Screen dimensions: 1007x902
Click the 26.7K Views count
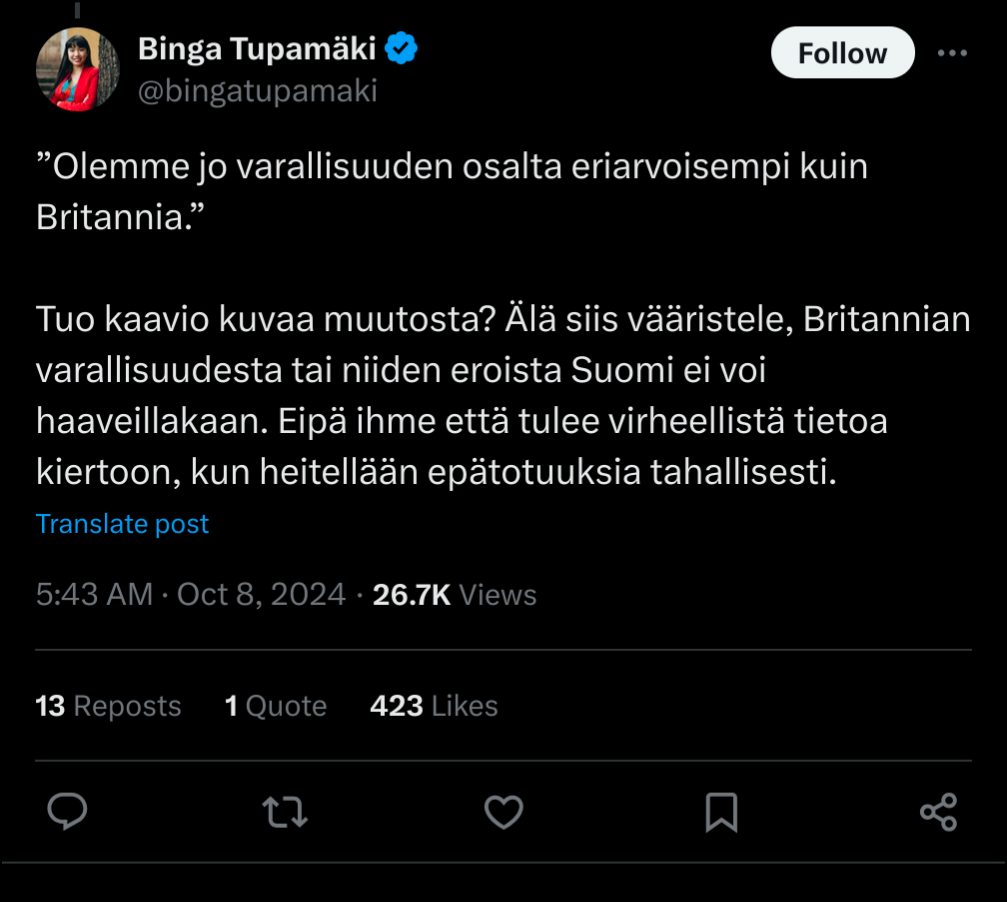point(454,595)
